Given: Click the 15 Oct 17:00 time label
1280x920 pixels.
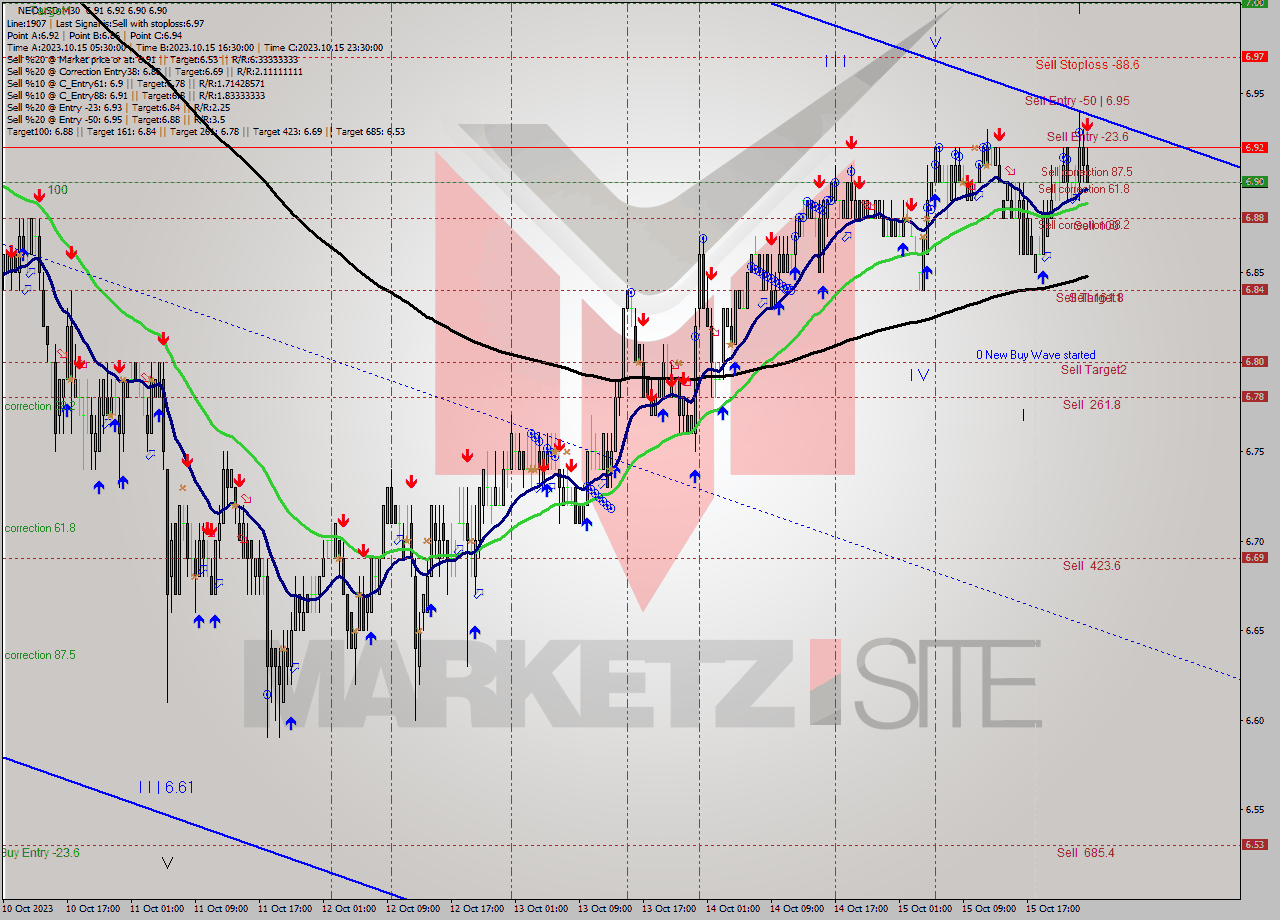Looking at the screenshot, I should [x=1054, y=909].
